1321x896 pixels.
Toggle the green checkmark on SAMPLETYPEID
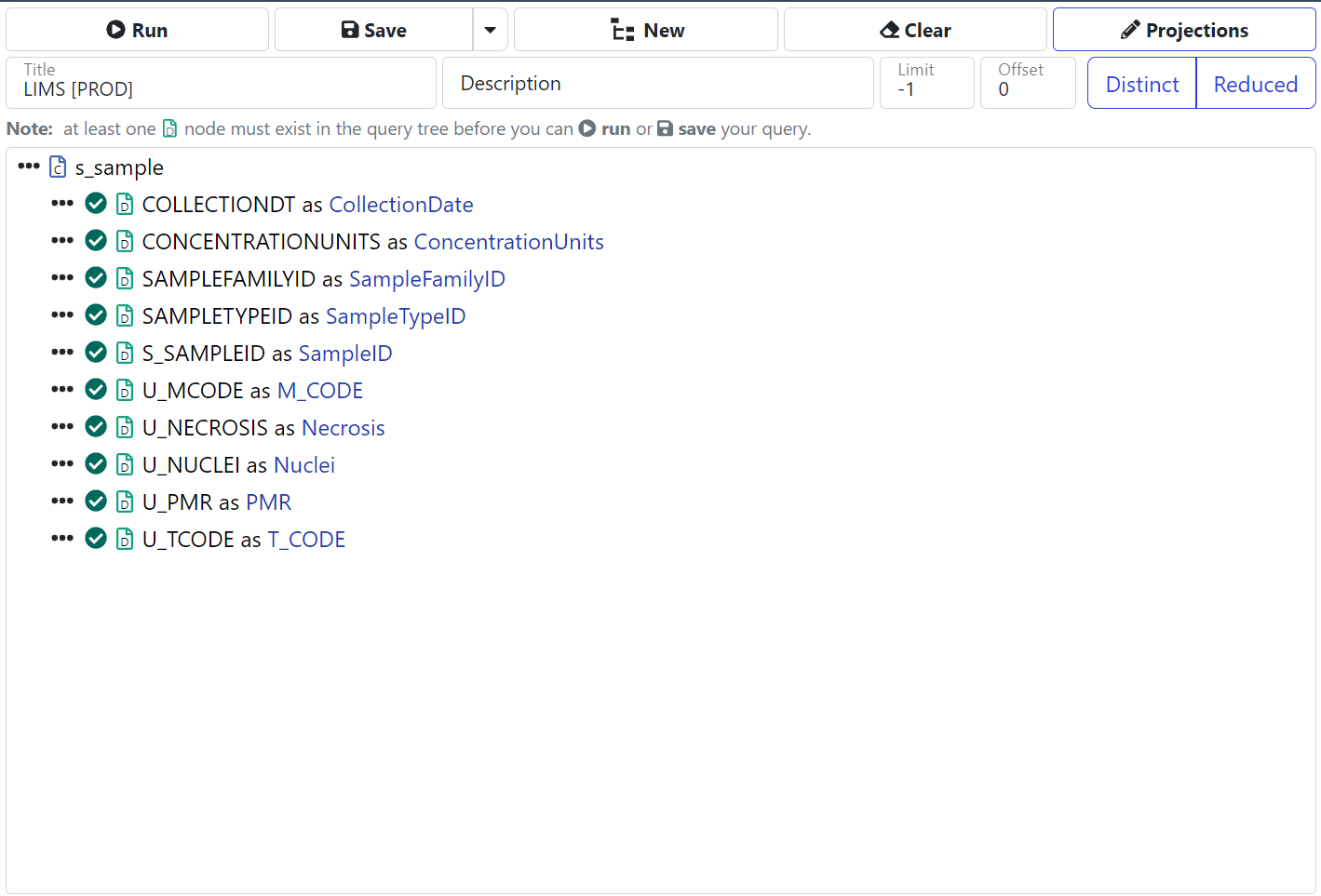96,315
